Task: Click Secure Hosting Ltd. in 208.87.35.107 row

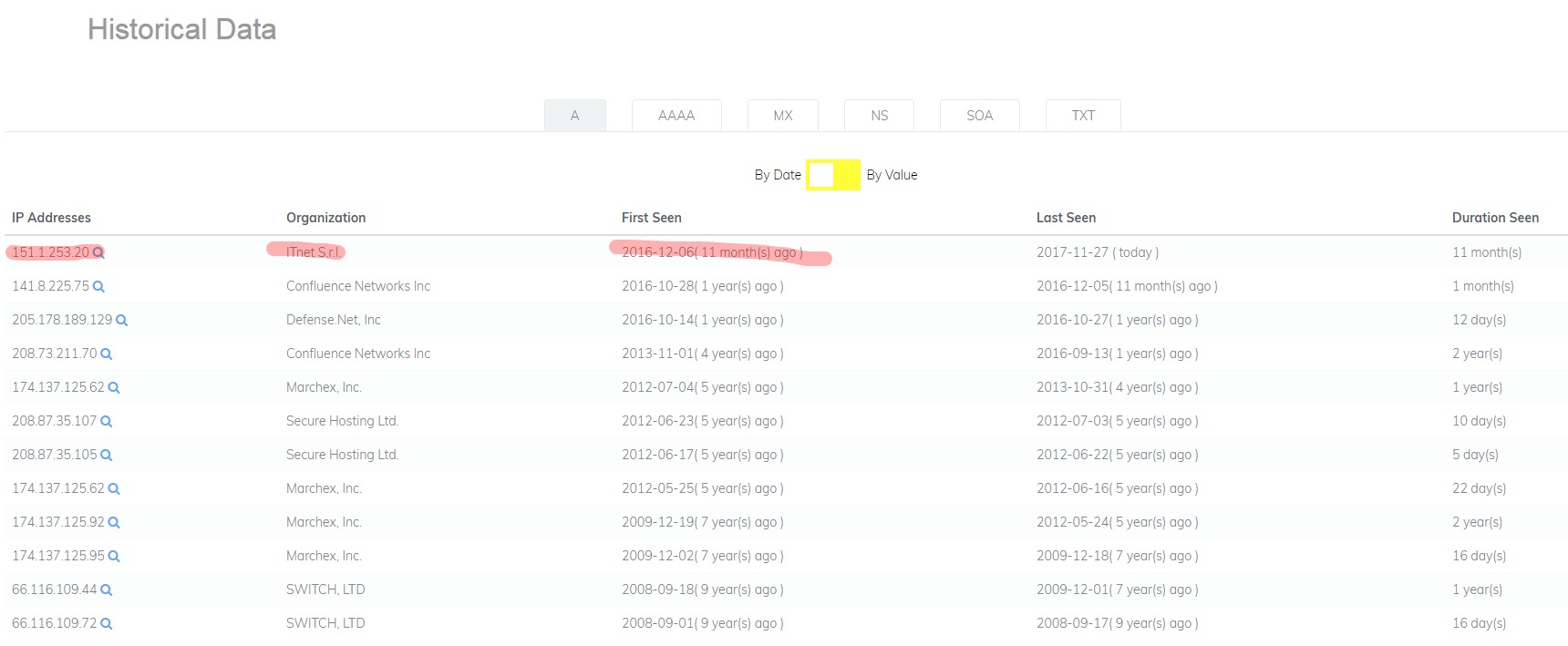Action: [343, 421]
